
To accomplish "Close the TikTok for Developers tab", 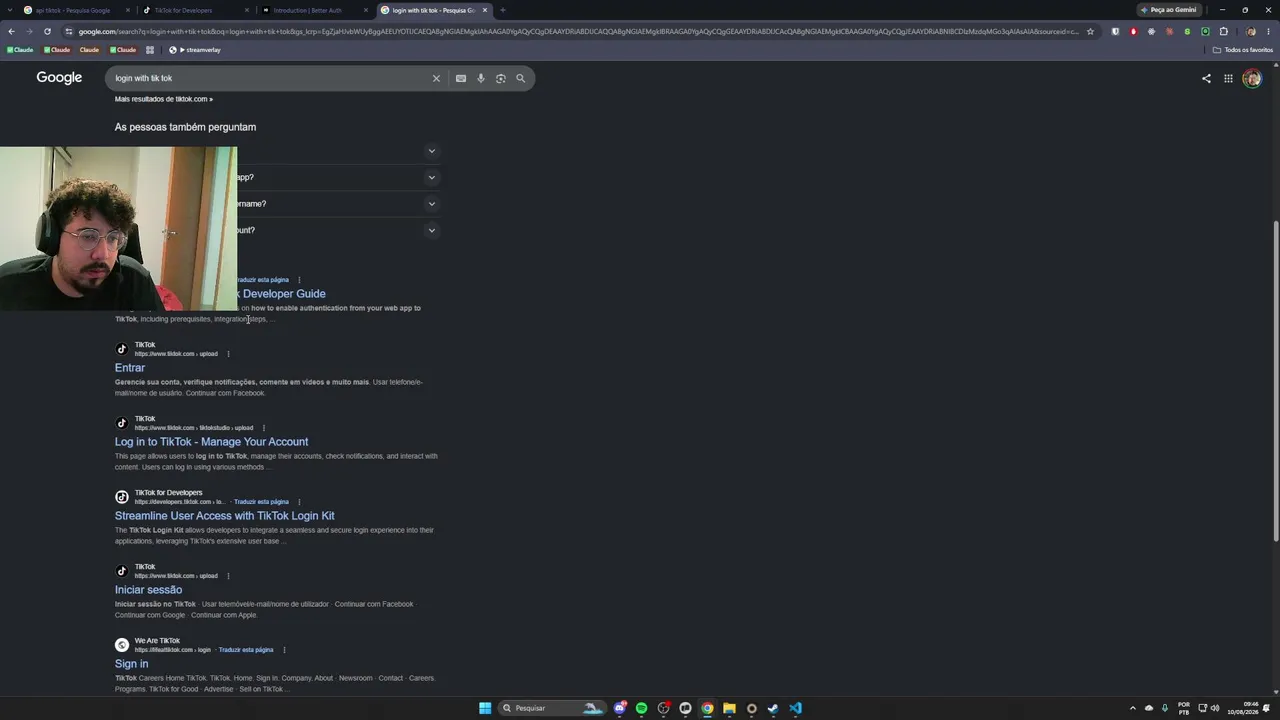I will [246, 10].
